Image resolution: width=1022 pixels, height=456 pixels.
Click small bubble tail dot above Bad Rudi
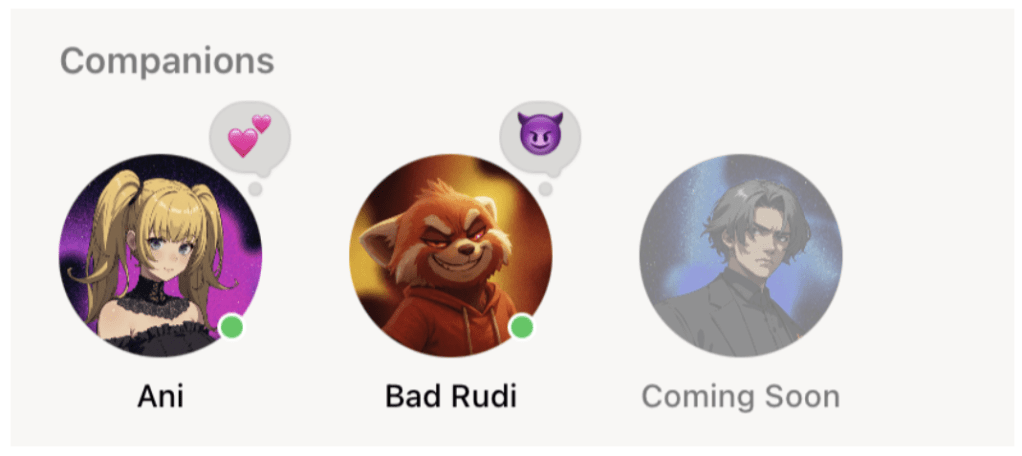point(546,189)
